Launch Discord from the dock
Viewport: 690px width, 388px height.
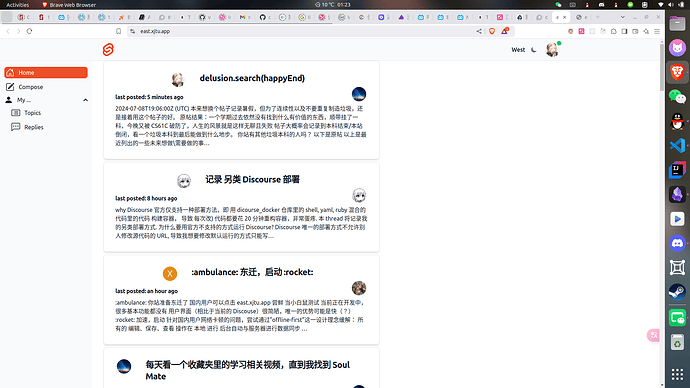(x=677, y=243)
